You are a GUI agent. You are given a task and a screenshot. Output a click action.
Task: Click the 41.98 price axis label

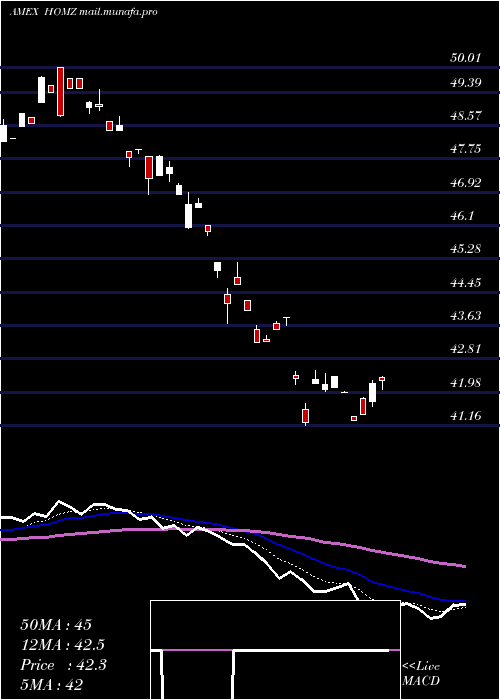tap(465, 383)
